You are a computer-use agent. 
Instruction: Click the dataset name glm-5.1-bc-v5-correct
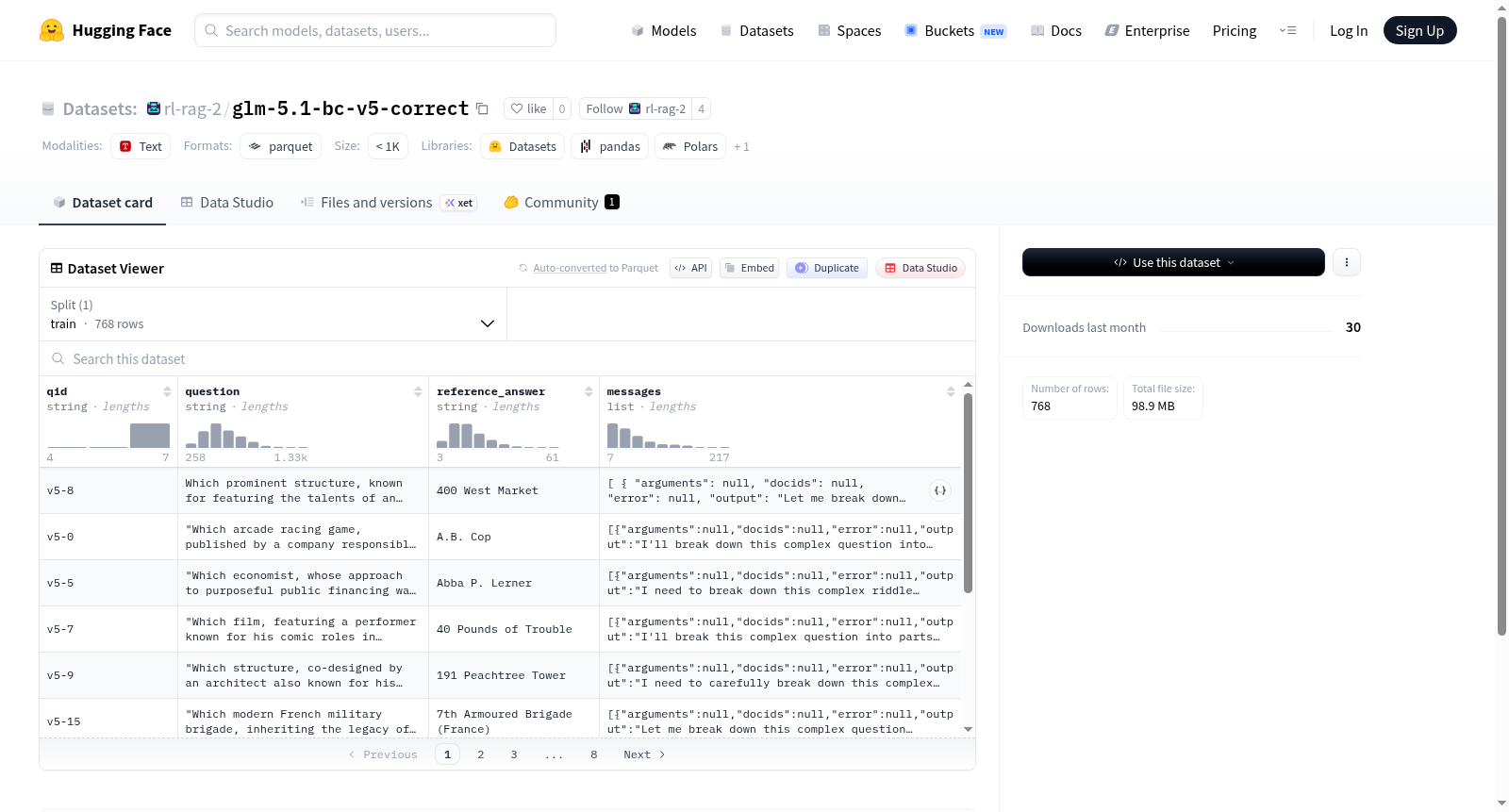click(351, 108)
